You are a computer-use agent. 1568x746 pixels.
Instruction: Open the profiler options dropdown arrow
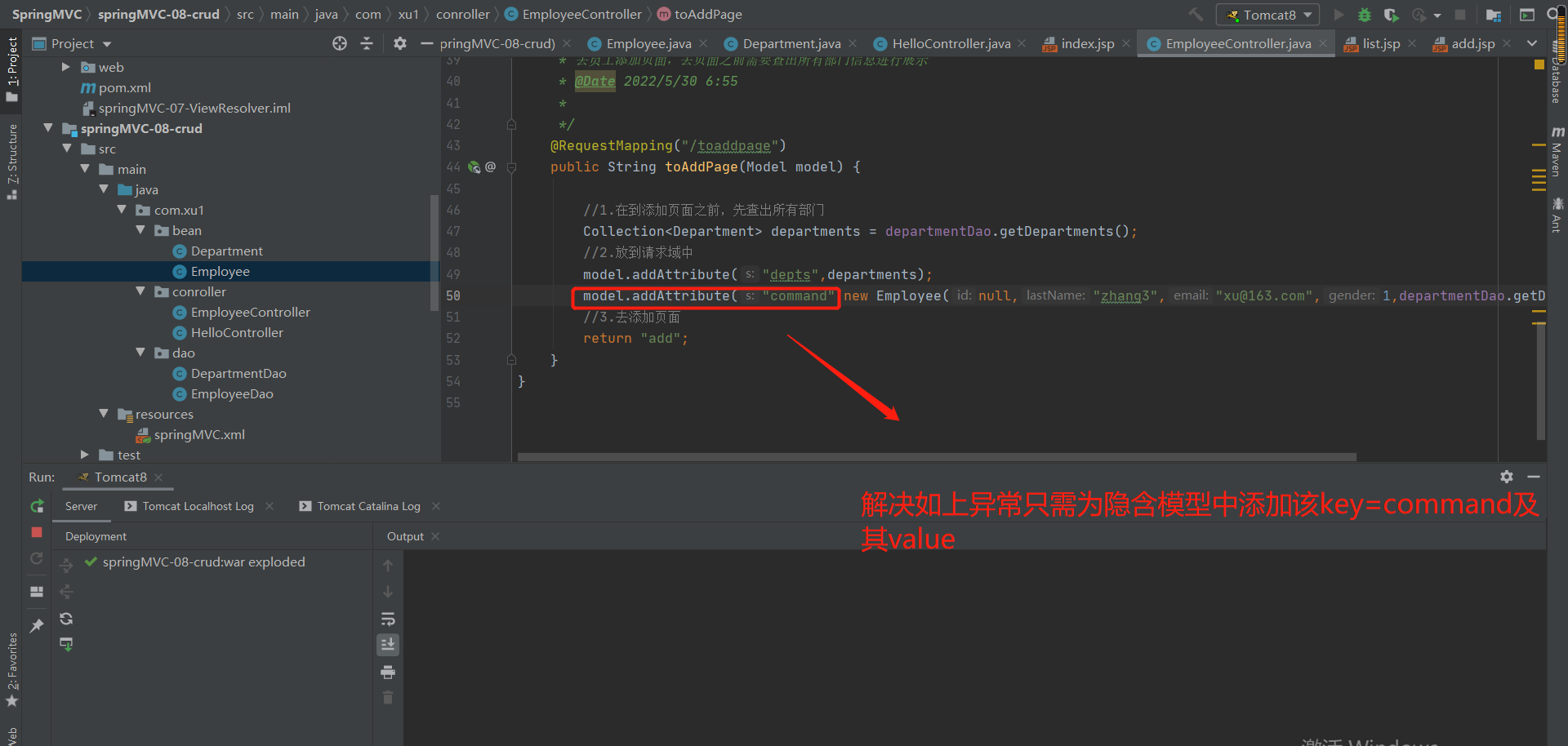[x=1437, y=16]
